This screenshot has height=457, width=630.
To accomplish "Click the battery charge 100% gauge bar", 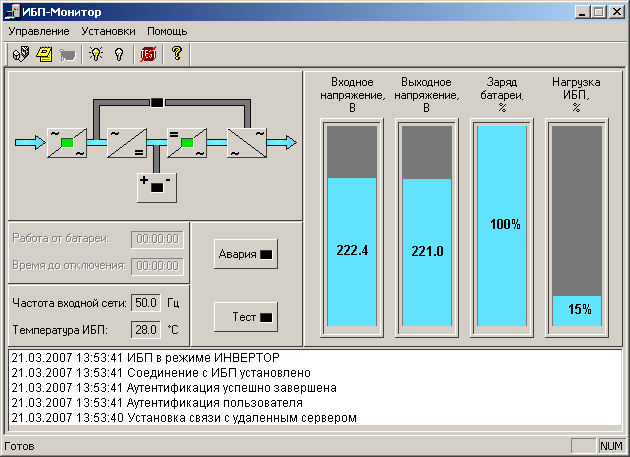I will (x=506, y=225).
